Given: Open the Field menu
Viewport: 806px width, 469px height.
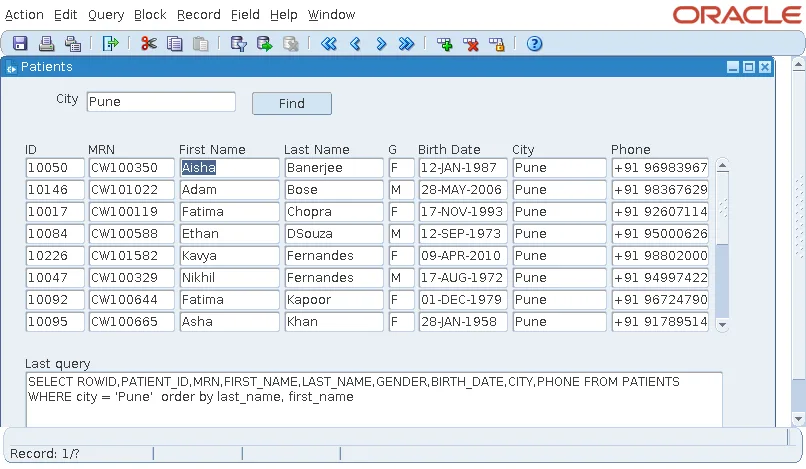Looking at the screenshot, I should coord(245,15).
